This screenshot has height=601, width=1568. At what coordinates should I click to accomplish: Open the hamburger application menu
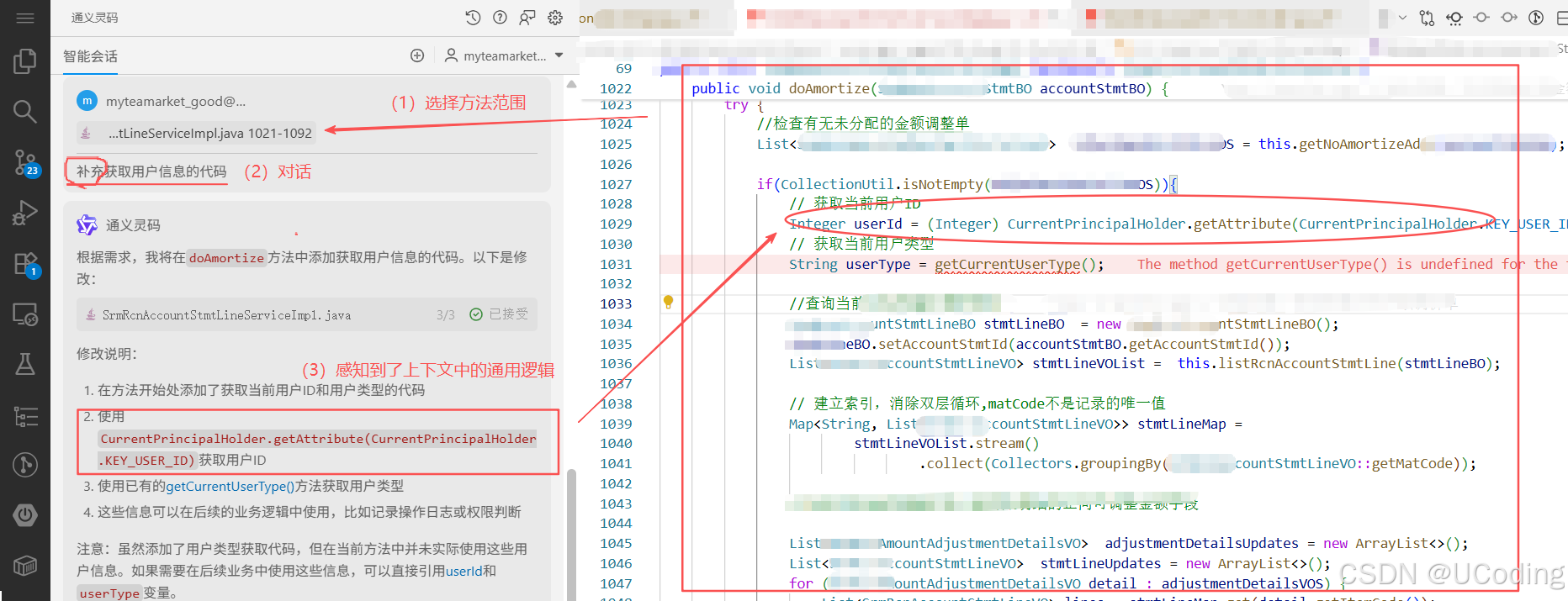(x=25, y=18)
